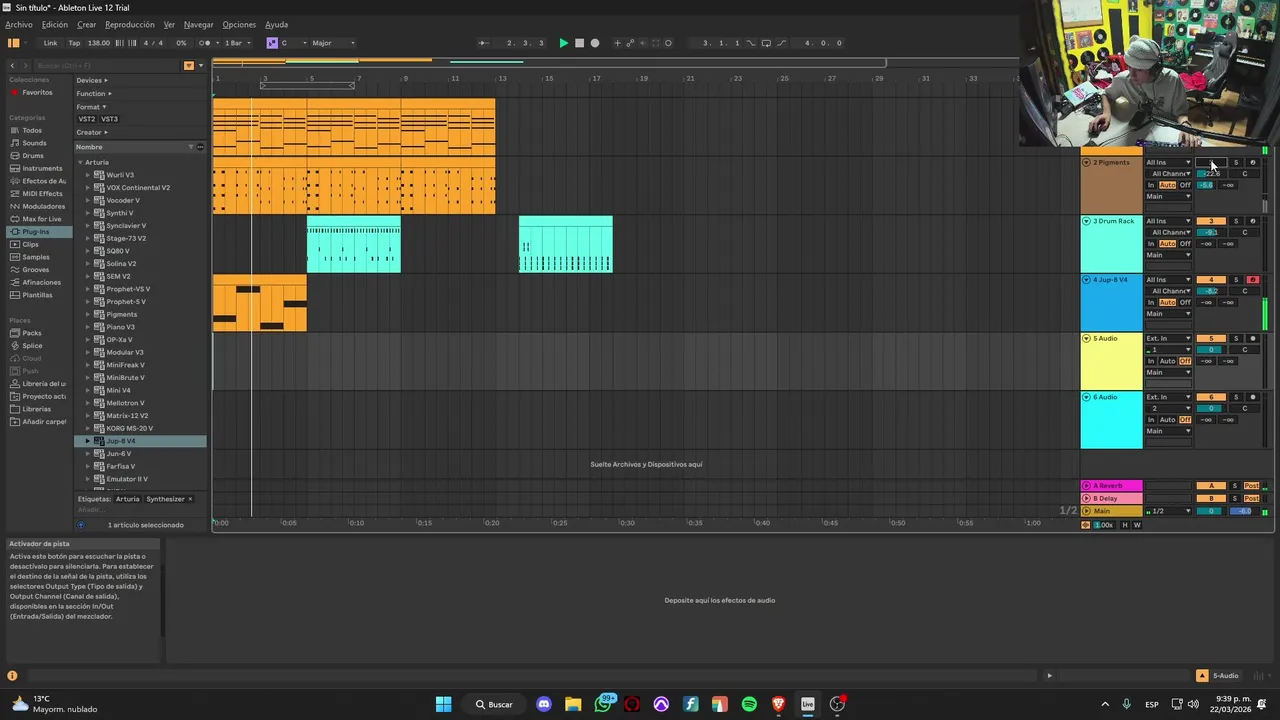Click the Windows Start button
Screen dimensions: 1280x720
(443, 704)
